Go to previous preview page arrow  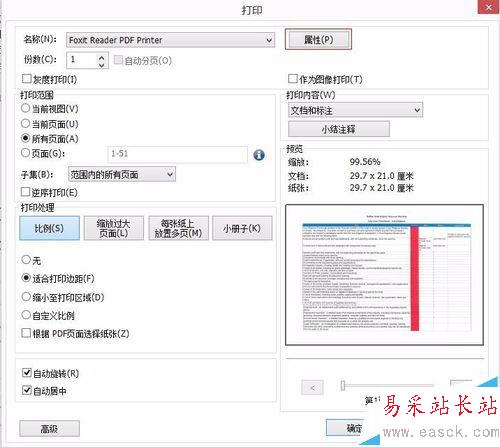tap(312, 387)
